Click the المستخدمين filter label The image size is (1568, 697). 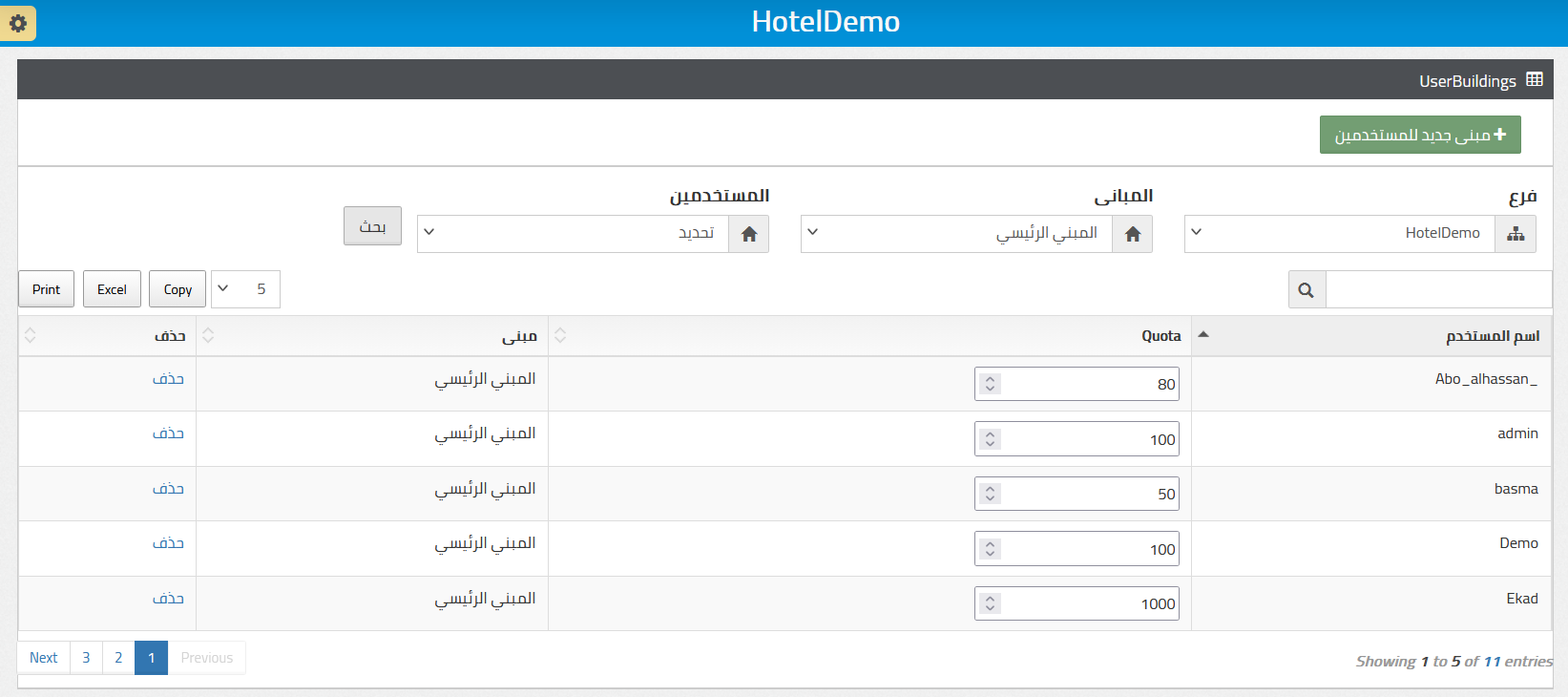coord(719,196)
